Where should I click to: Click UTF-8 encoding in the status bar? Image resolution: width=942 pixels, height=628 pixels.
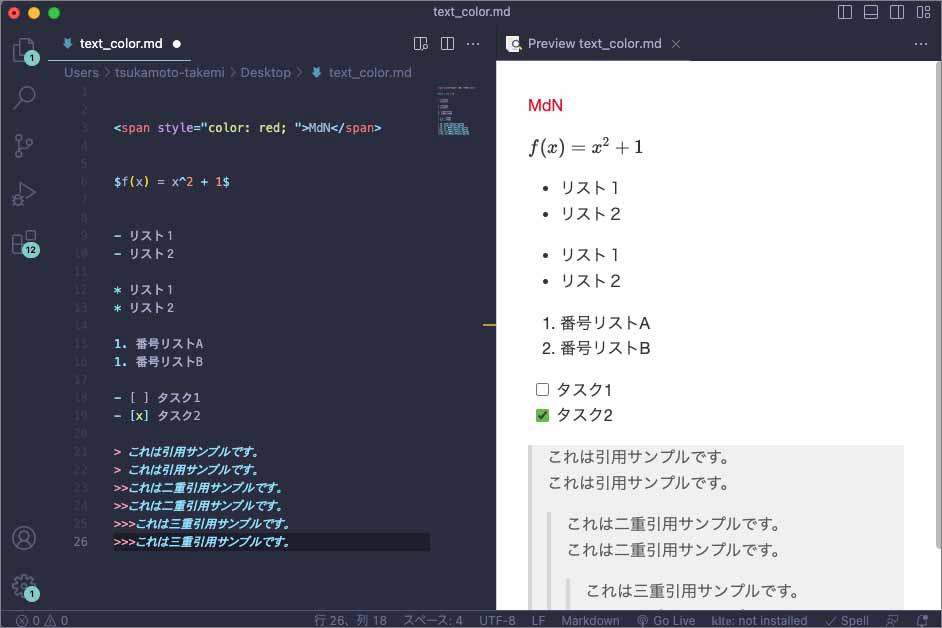[x=497, y=620]
